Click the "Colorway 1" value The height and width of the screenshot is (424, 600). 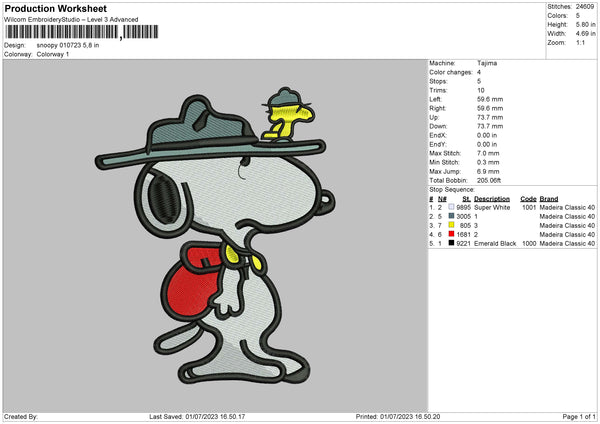(x=53, y=54)
